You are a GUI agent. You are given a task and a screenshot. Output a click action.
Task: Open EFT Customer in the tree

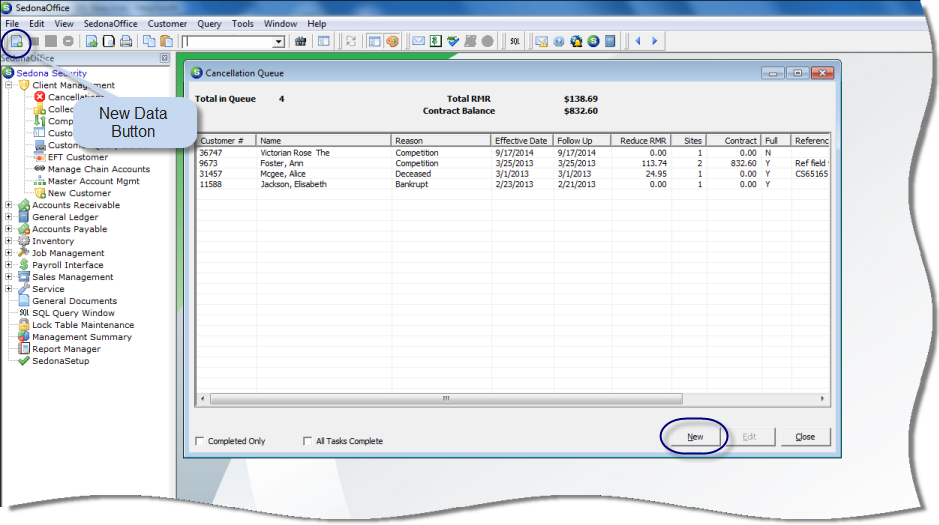point(78,157)
